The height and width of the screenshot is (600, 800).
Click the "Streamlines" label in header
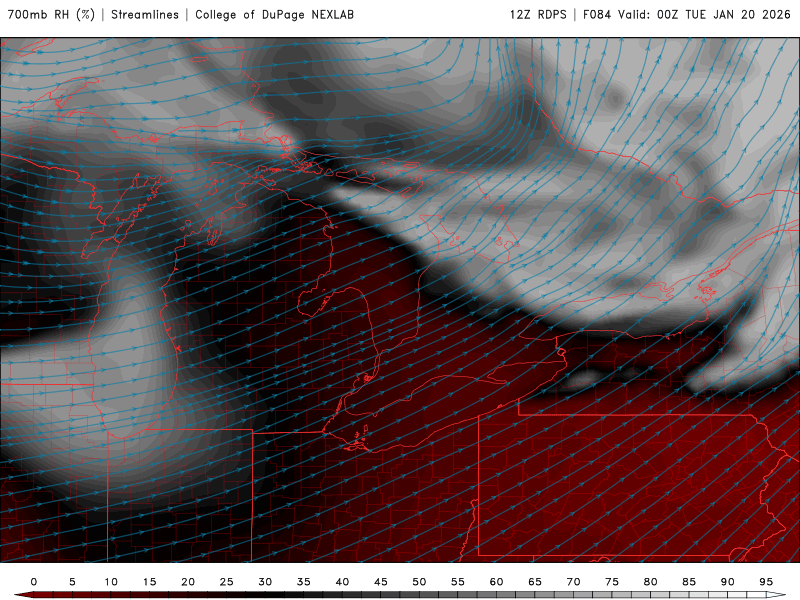pyautogui.click(x=145, y=15)
